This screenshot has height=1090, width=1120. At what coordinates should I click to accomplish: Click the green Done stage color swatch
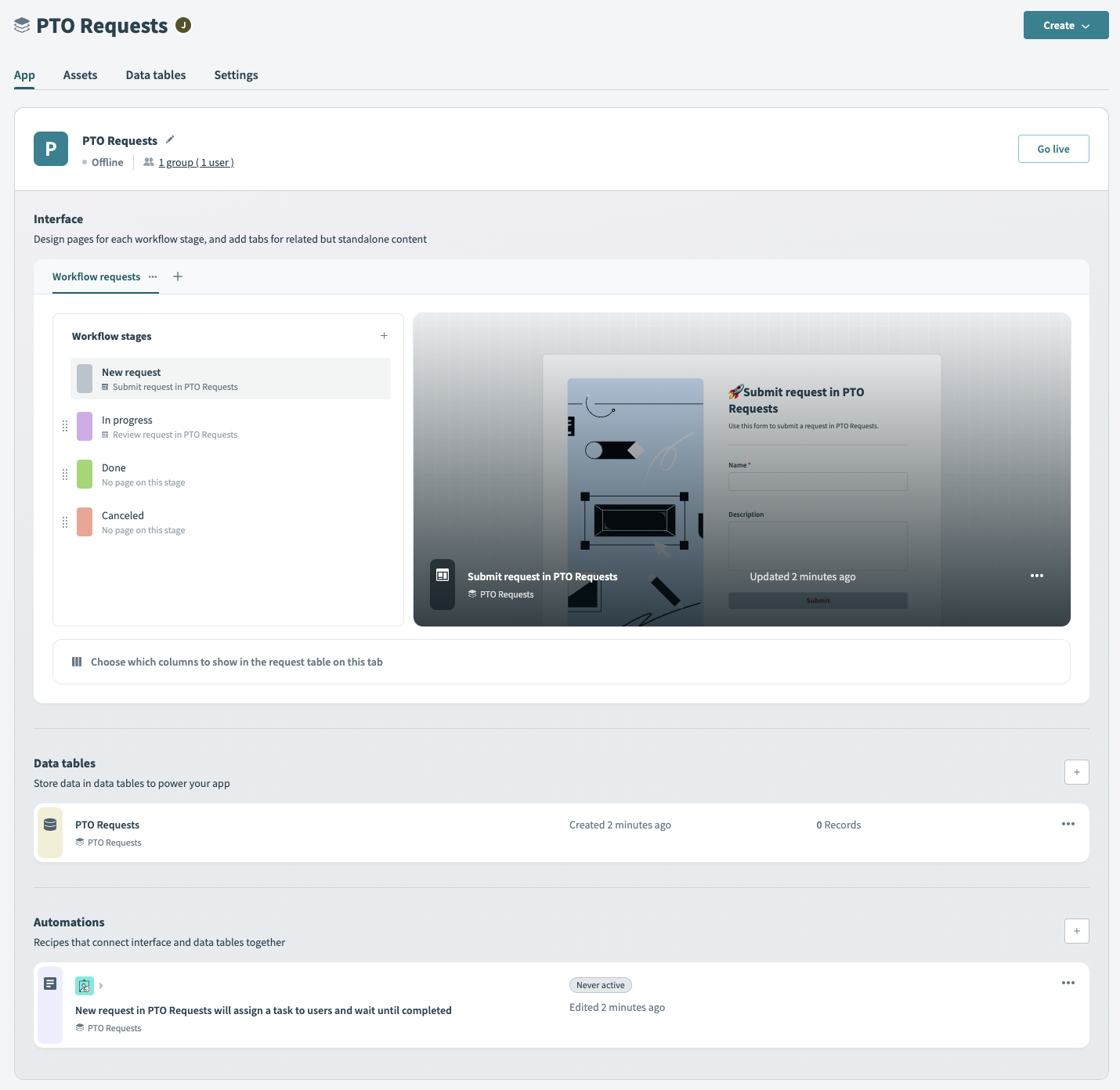(85, 475)
